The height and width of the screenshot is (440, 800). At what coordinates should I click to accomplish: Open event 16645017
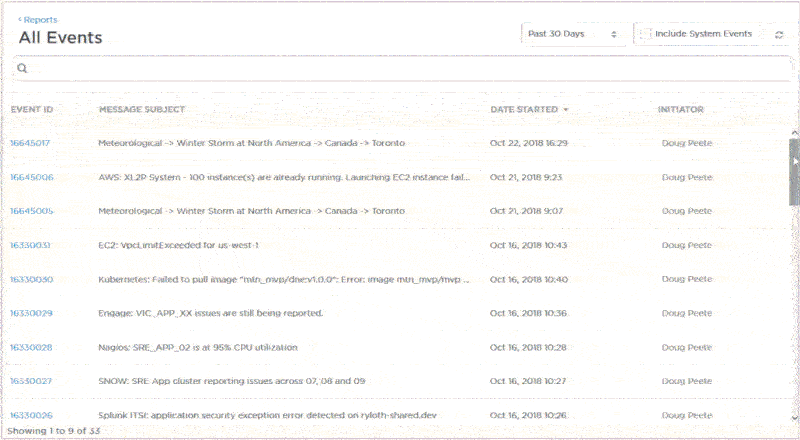pyautogui.click(x=30, y=143)
